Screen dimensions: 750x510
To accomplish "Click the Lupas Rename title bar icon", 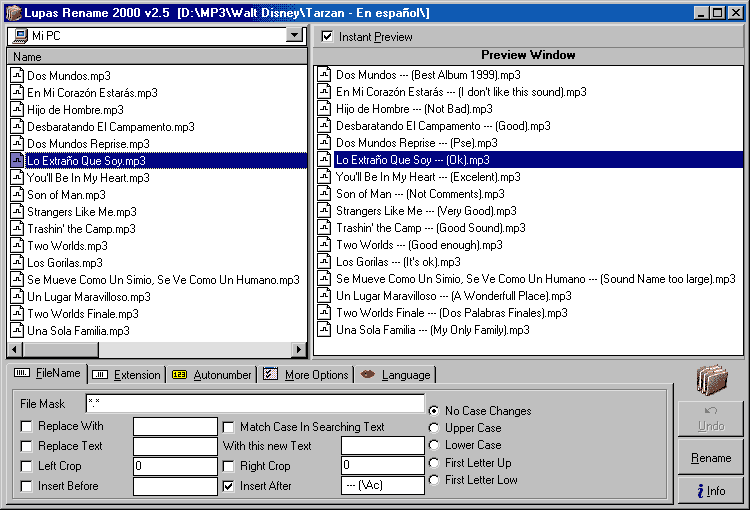I will coord(12,12).
